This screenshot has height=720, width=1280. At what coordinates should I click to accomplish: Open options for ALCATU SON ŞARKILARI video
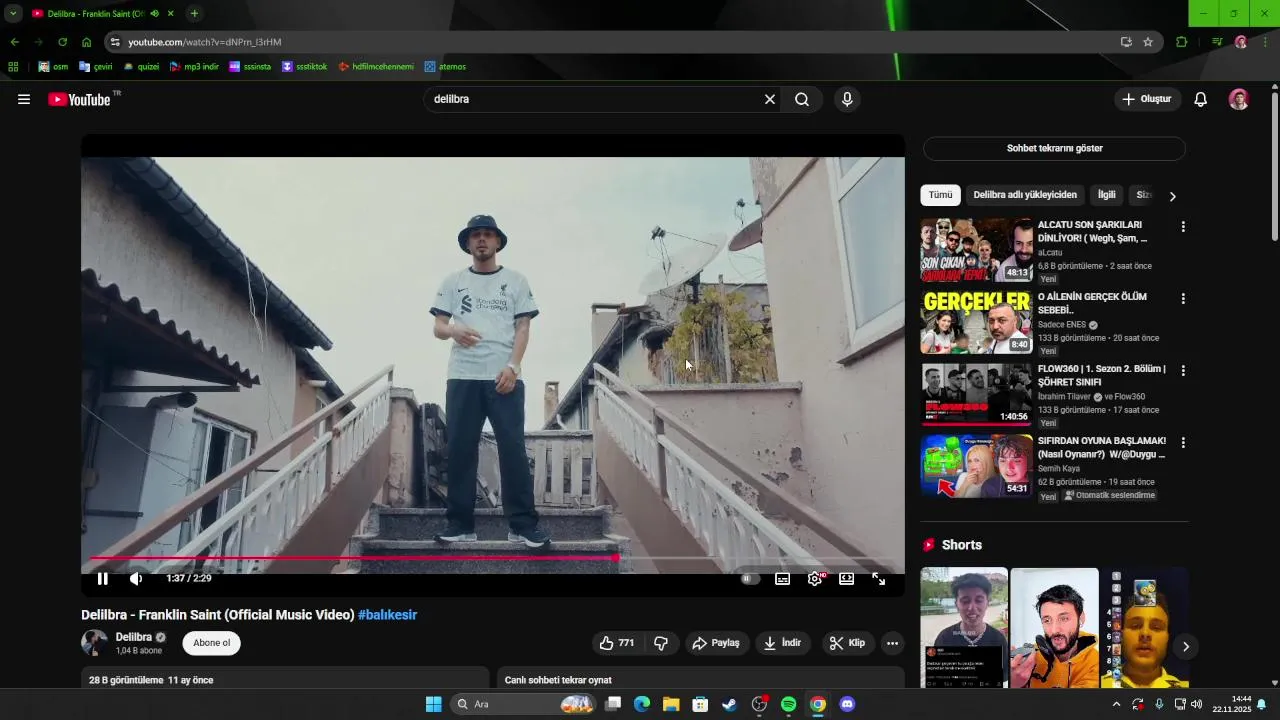1183,227
